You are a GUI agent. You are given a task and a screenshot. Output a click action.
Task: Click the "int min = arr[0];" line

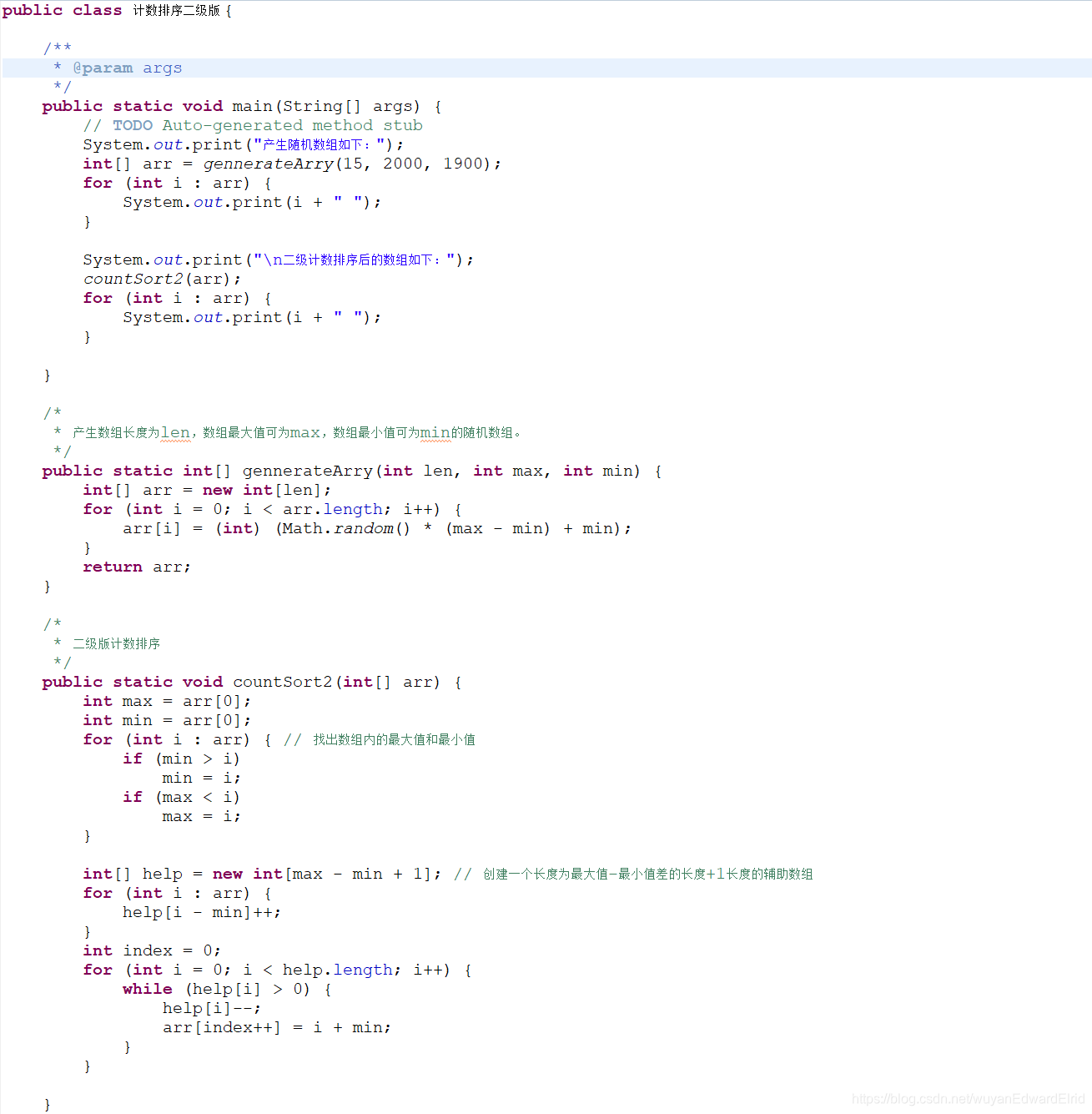pyautogui.click(x=167, y=720)
